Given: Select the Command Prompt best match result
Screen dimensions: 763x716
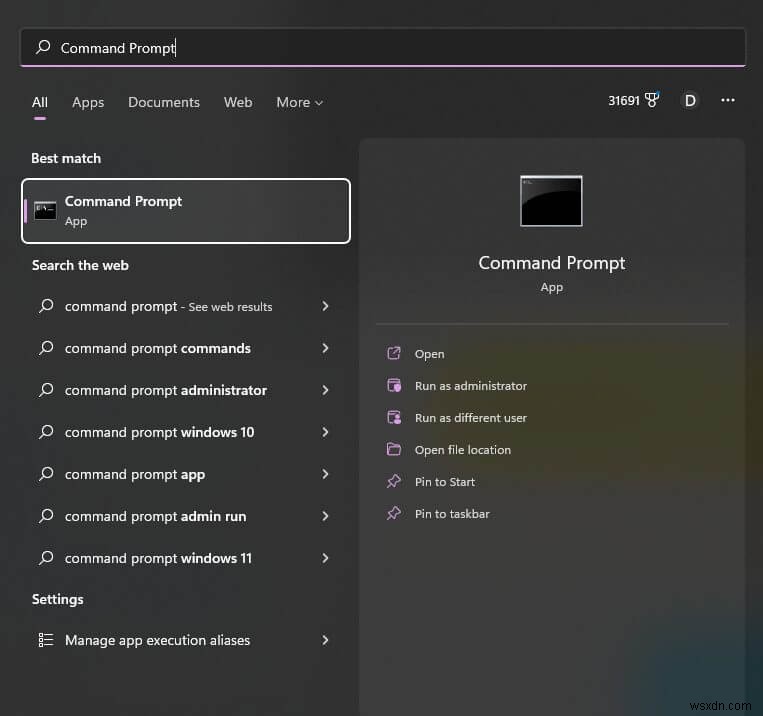Looking at the screenshot, I should click(x=186, y=211).
